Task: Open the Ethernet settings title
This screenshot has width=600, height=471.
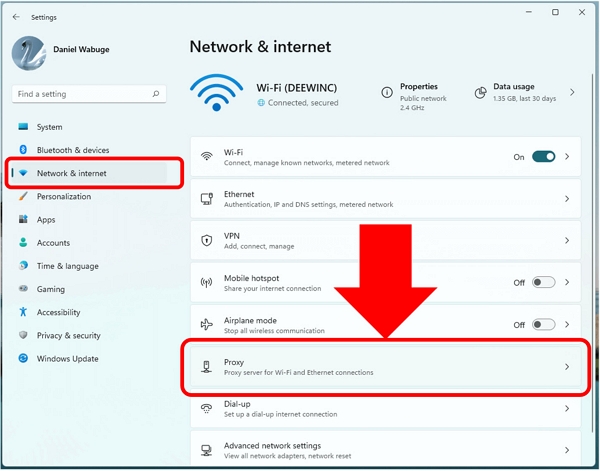Action: [x=239, y=194]
